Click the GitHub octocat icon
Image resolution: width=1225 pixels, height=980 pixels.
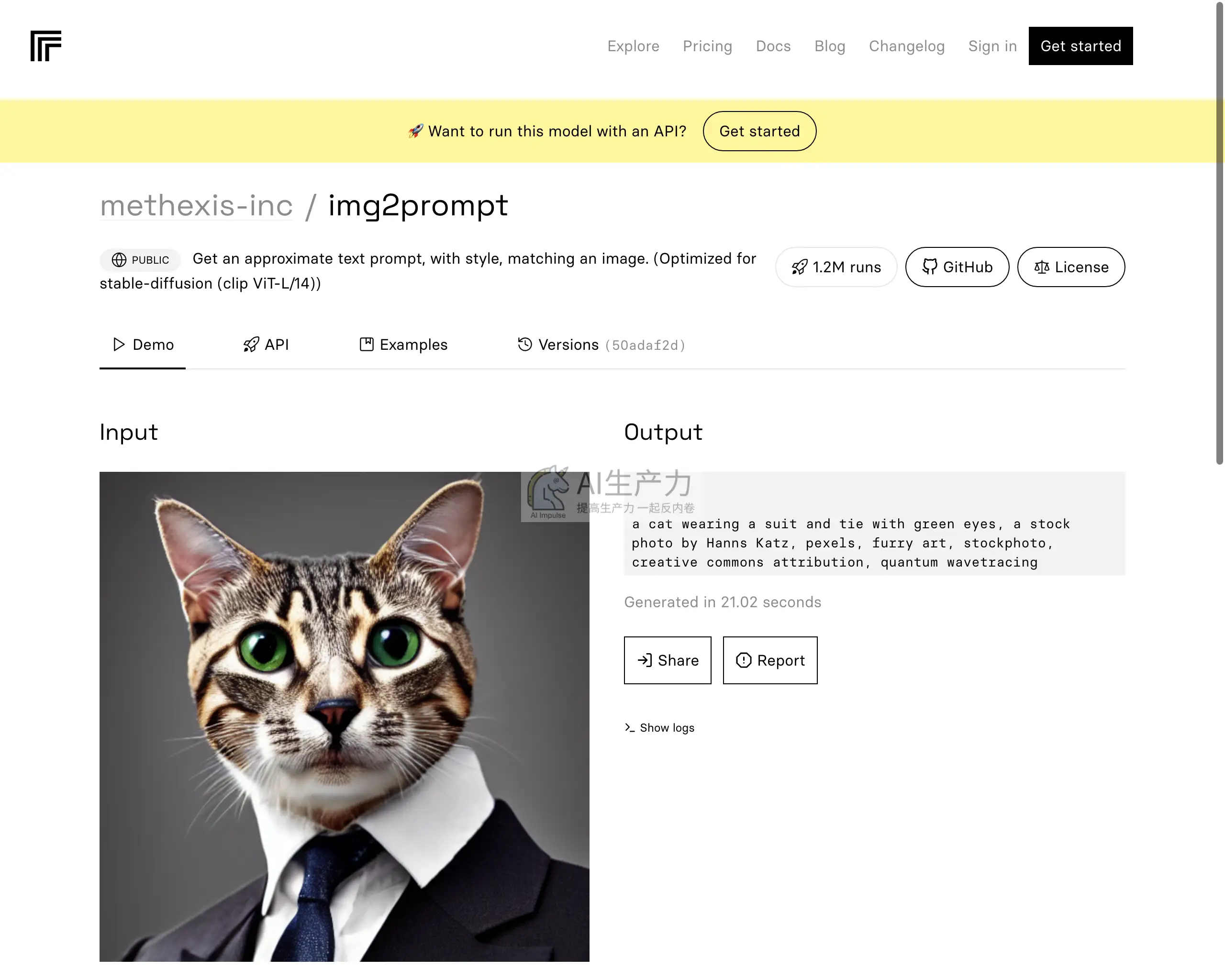pyautogui.click(x=930, y=267)
